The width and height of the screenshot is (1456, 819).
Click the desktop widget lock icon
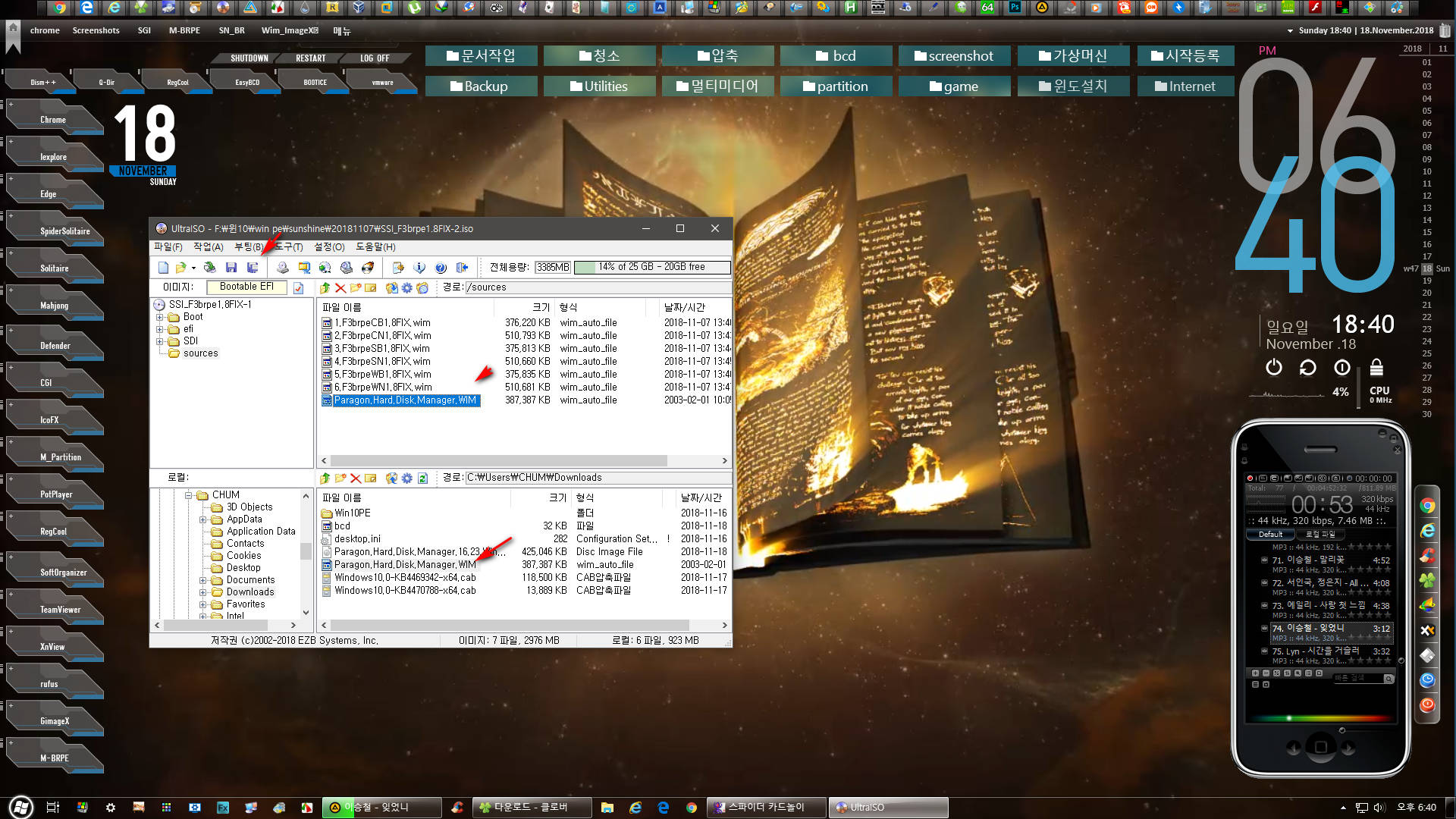click(x=1376, y=368)
